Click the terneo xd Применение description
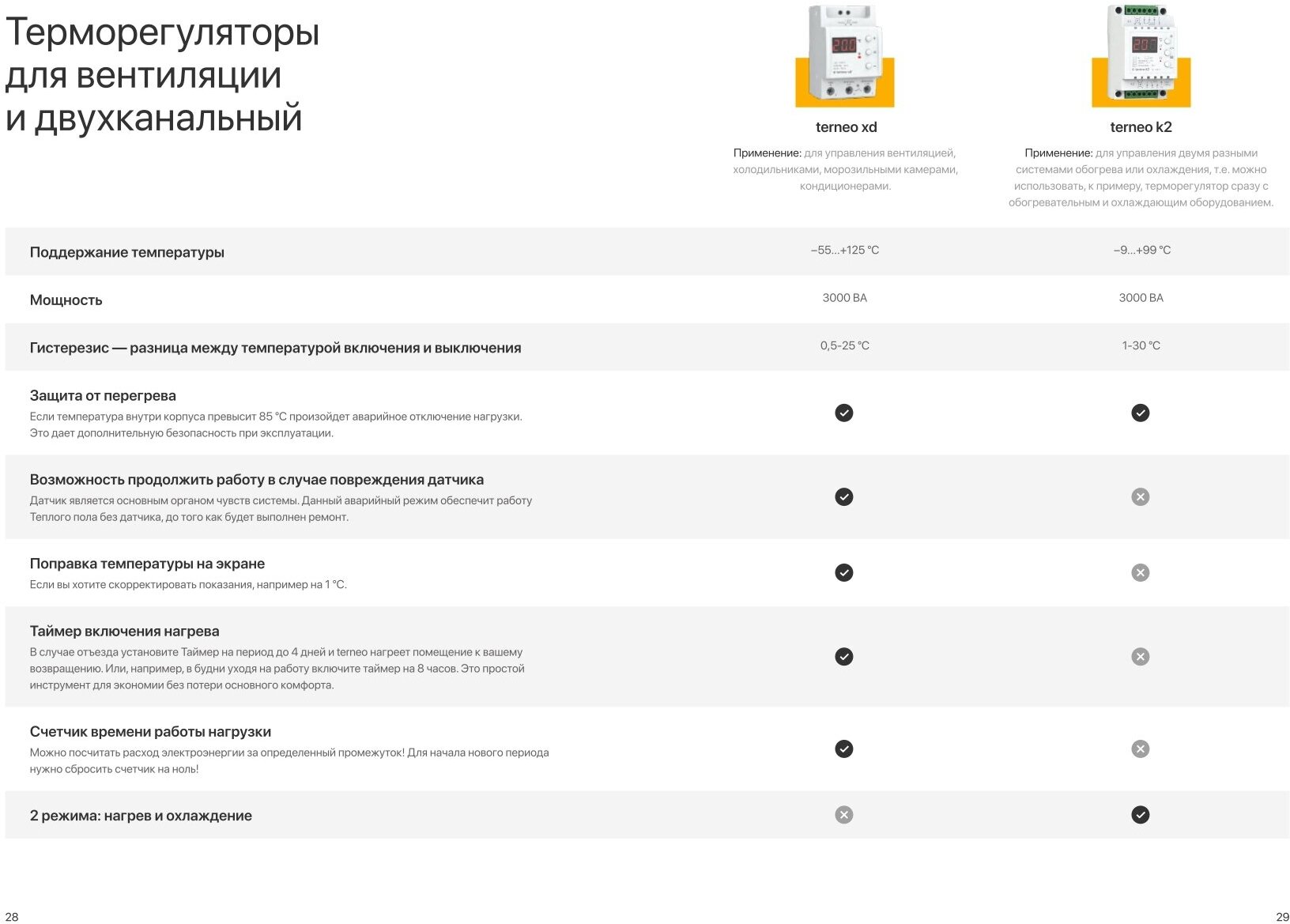This screenshot has width=1290, height=924. [845, 169]
